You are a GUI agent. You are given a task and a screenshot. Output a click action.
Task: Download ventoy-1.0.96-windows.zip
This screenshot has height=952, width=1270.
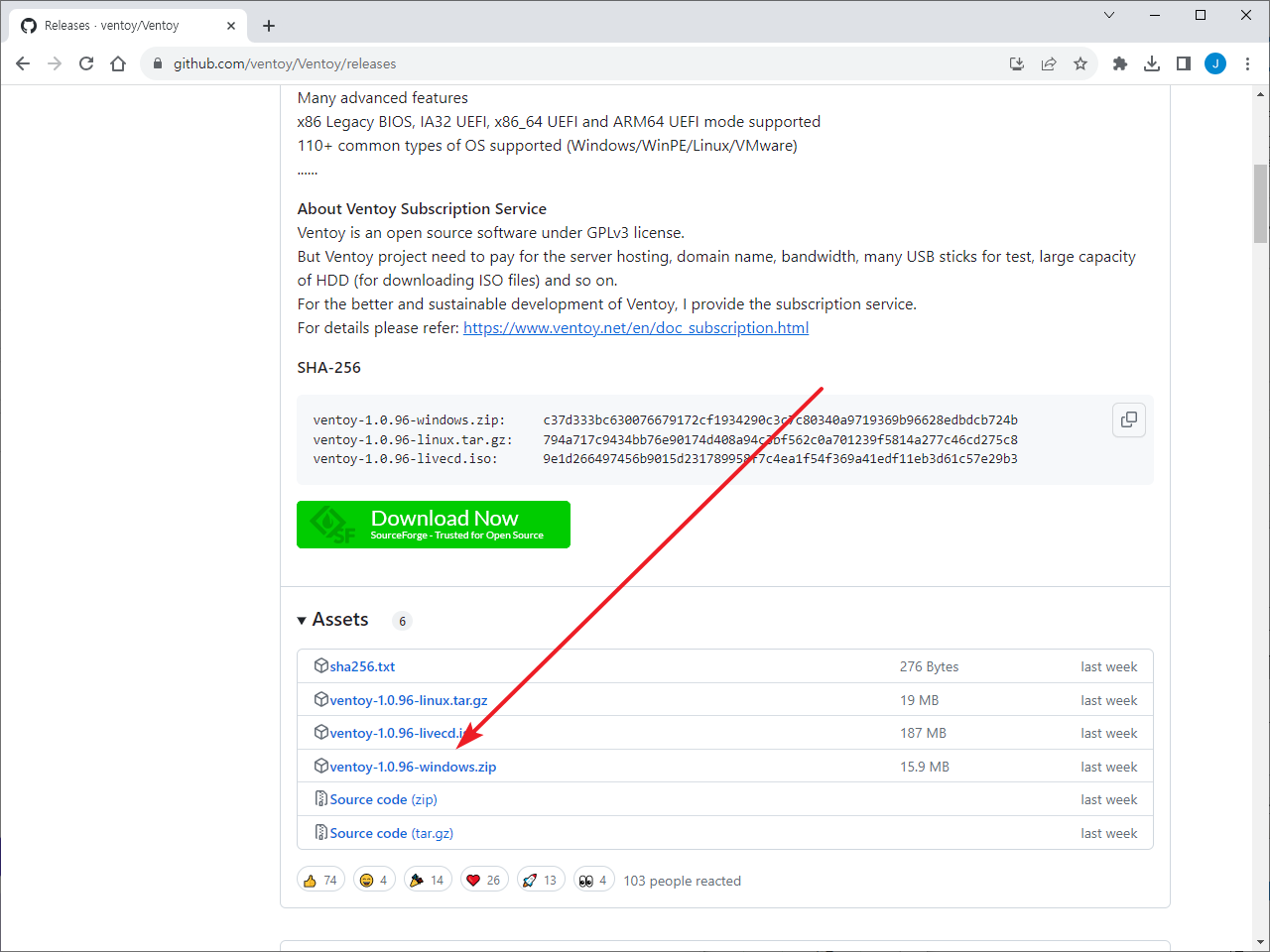(x=413, y=767)
